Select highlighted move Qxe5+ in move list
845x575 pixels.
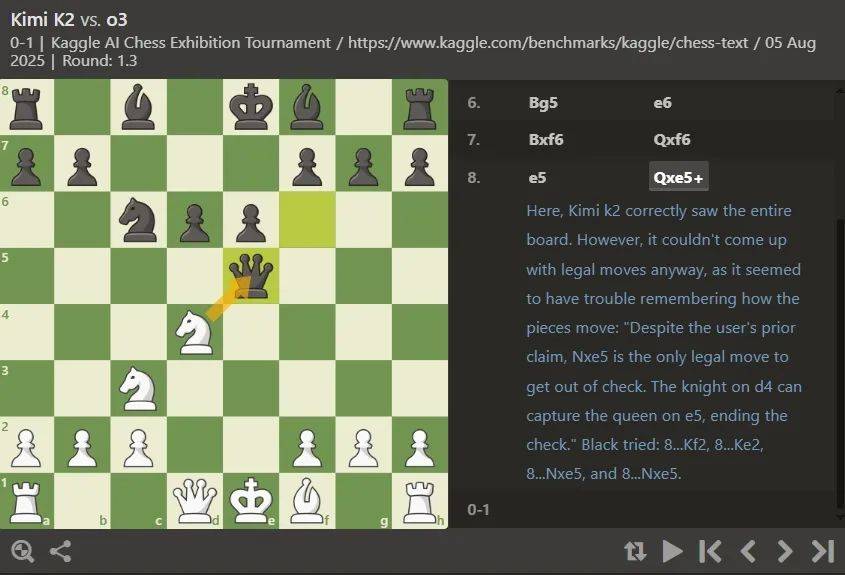tap(678, 177)
